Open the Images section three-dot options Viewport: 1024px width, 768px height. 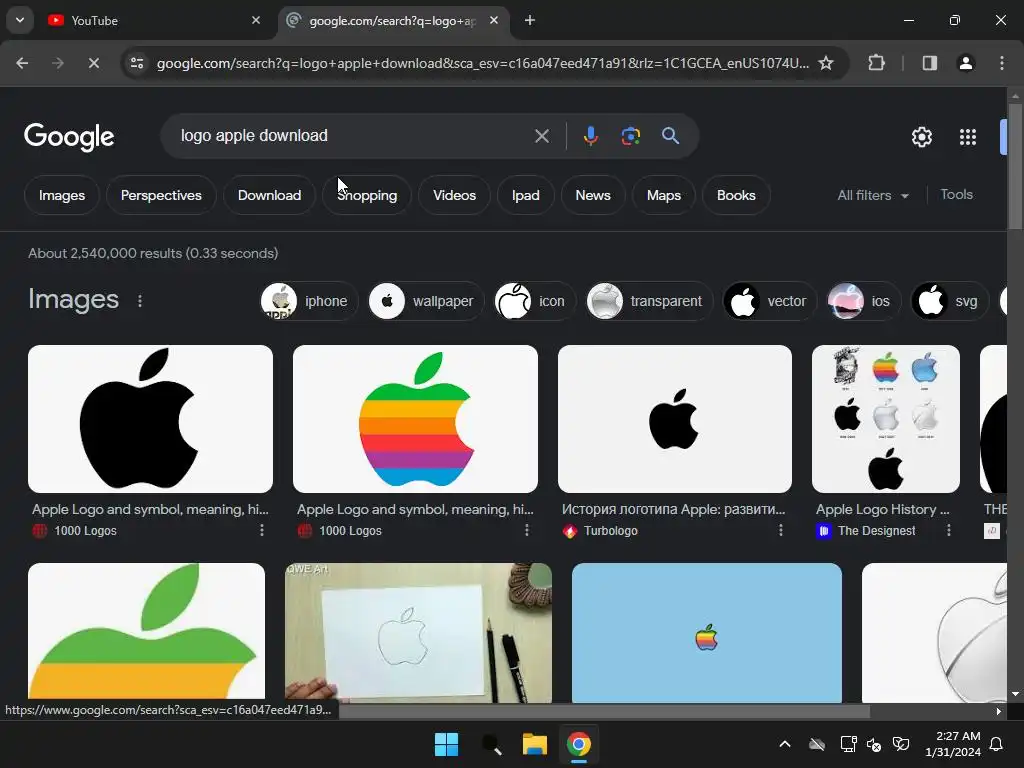pyautogui.click(x=140, y=301)
